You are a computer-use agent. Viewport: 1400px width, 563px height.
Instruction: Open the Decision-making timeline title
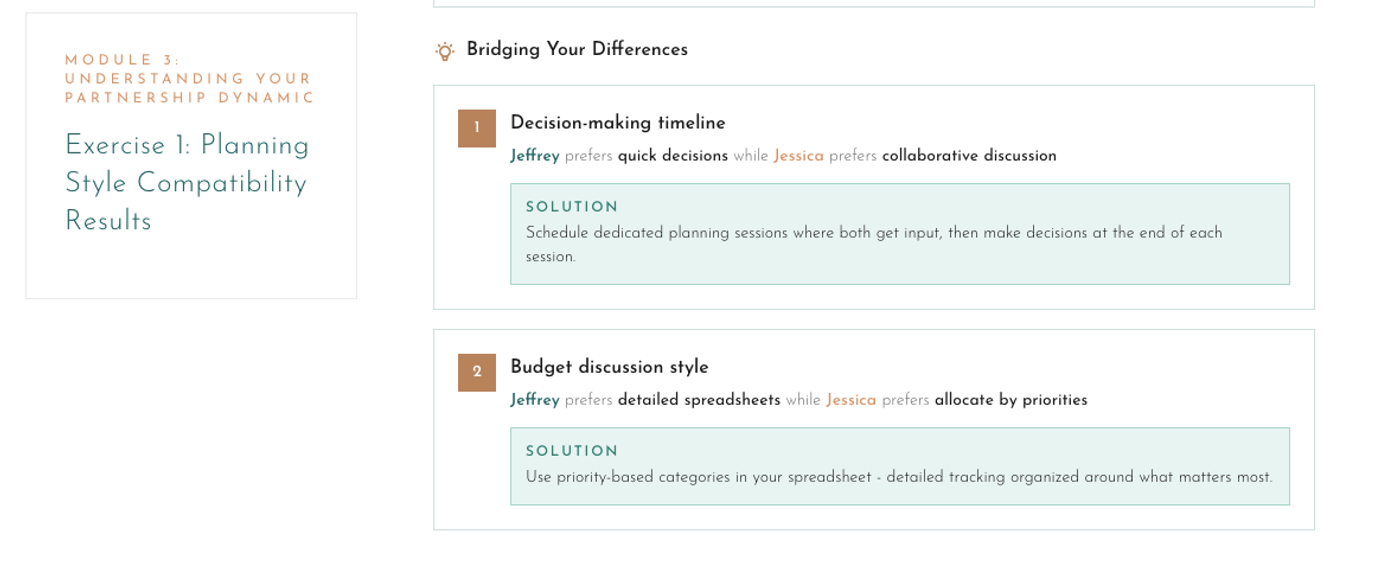point(618,122)
